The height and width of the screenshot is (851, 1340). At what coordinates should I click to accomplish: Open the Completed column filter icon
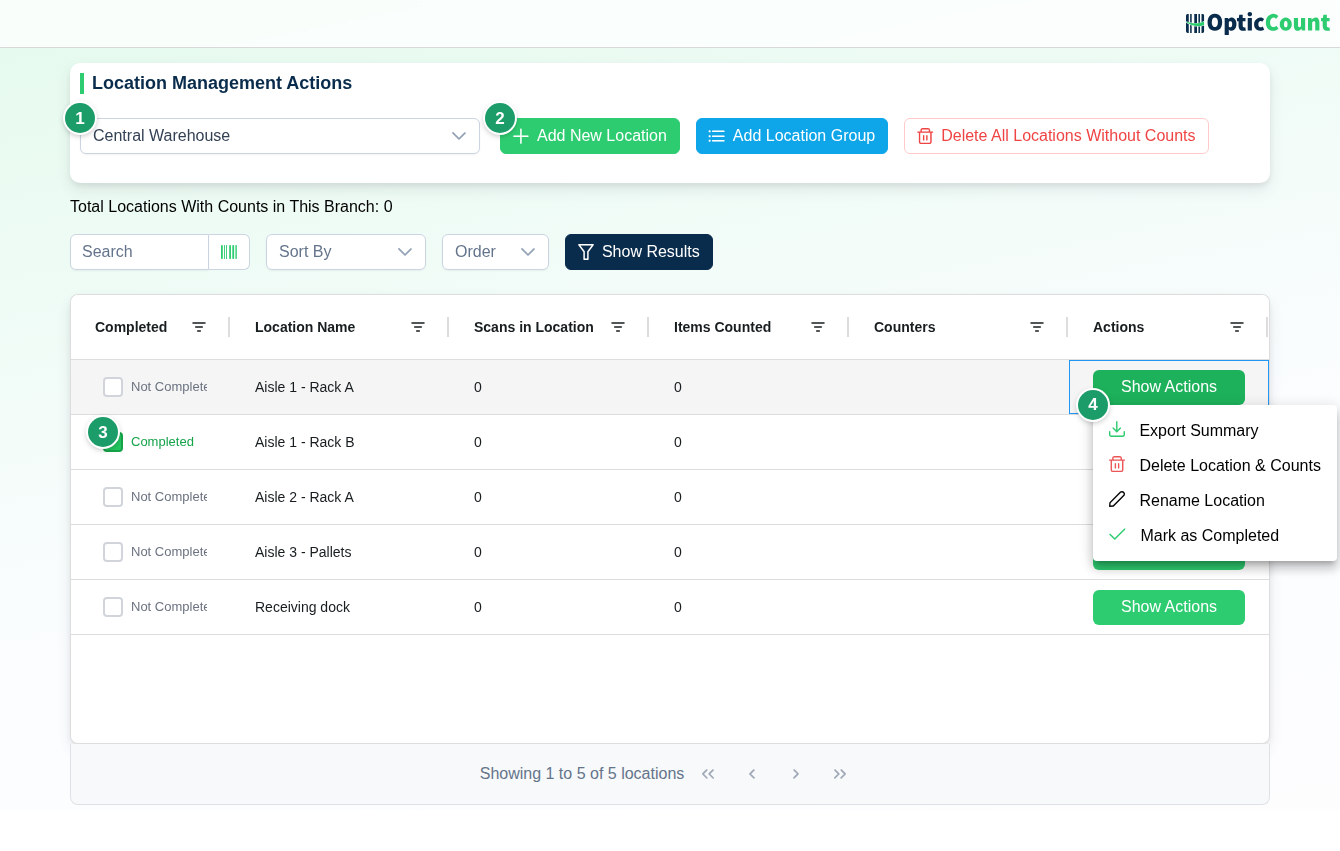[x=199, y=327]
